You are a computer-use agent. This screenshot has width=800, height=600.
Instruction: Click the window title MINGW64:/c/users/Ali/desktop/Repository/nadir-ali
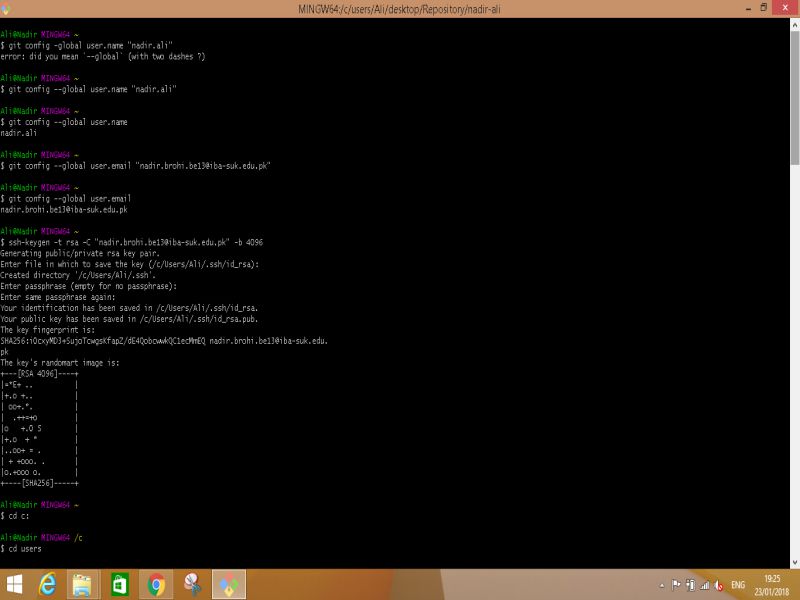click(399, 9)
